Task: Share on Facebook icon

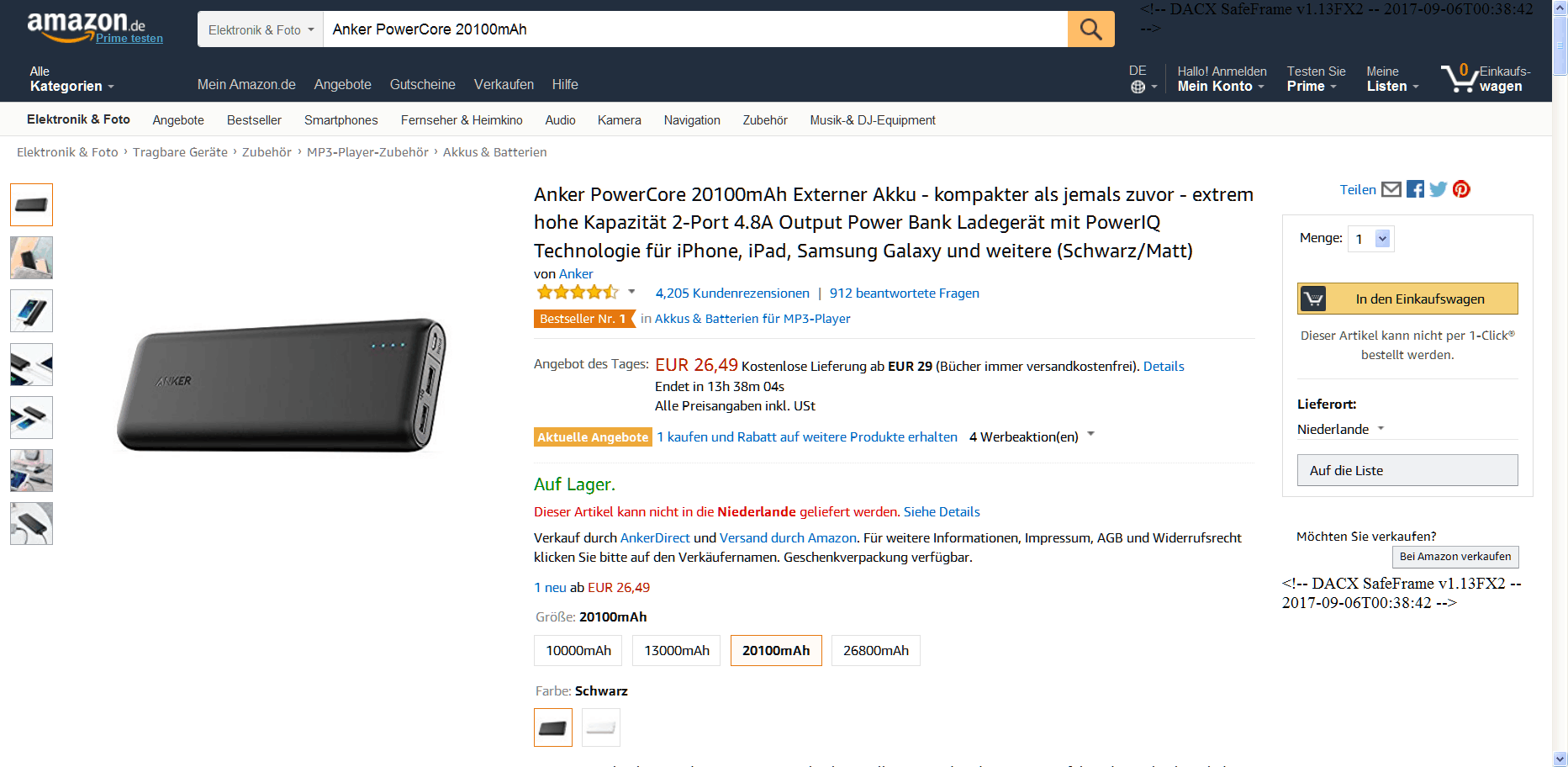Action: tap(1415, 189)
